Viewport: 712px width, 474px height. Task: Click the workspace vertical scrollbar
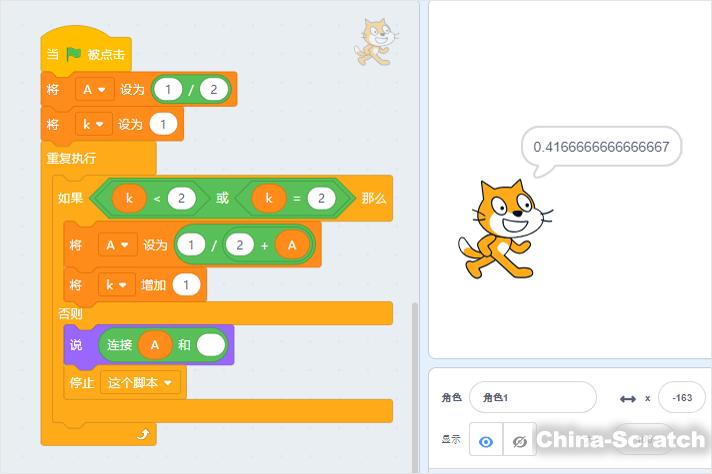pyautogui.click(x=415, y=386)
